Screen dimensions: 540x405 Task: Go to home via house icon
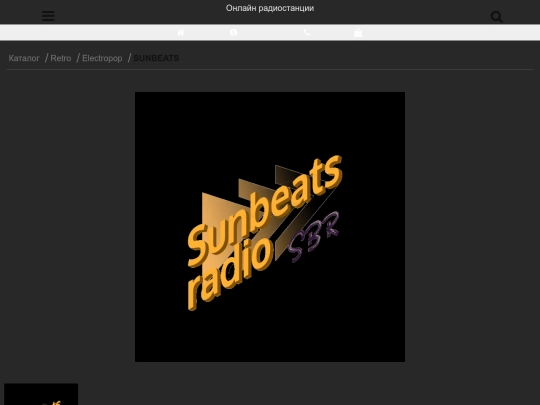coord(181,32)
